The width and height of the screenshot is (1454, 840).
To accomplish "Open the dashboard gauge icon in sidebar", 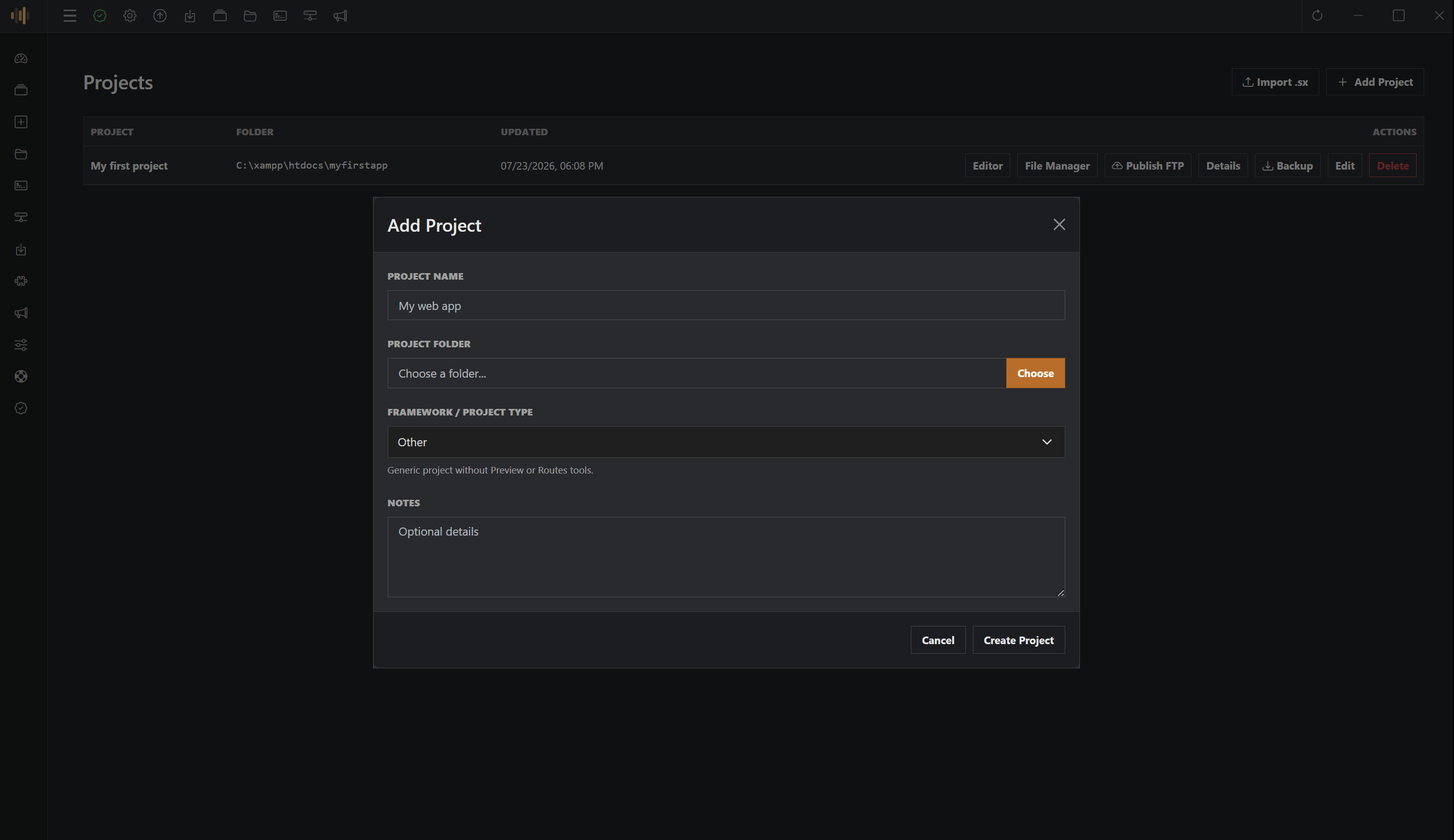I will click(x=21, y=58).
